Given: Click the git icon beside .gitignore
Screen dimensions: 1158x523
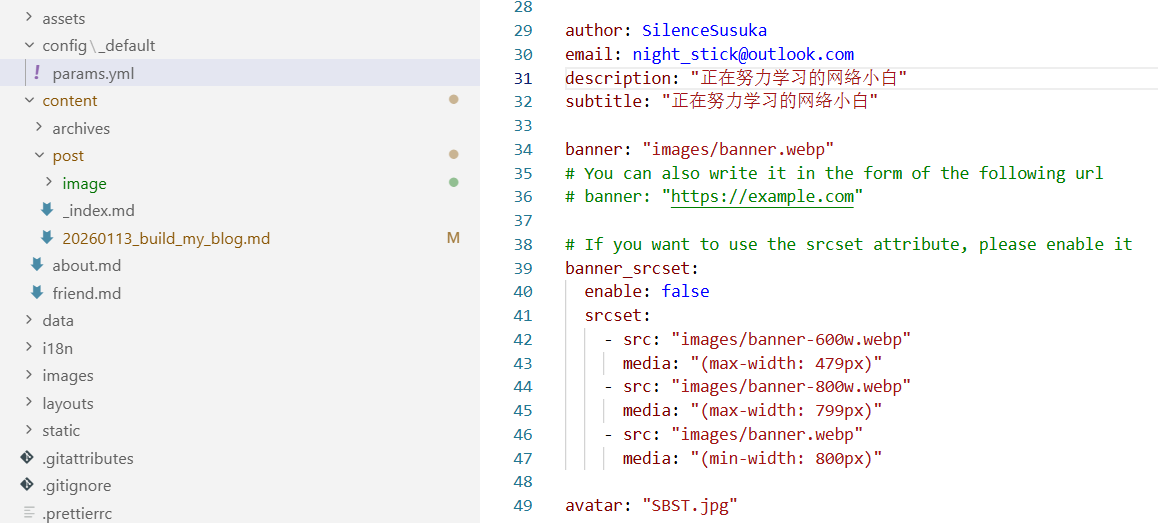Looking at the screenshot, I should pyautogui.click(x=27, y=486).
